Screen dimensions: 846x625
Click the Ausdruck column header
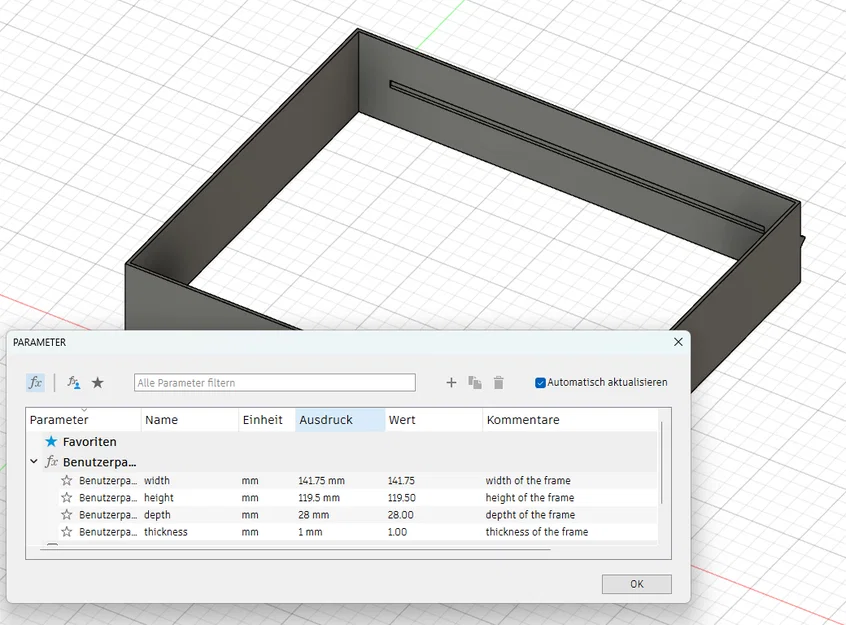pyautogui.click(x=340, y=420)
